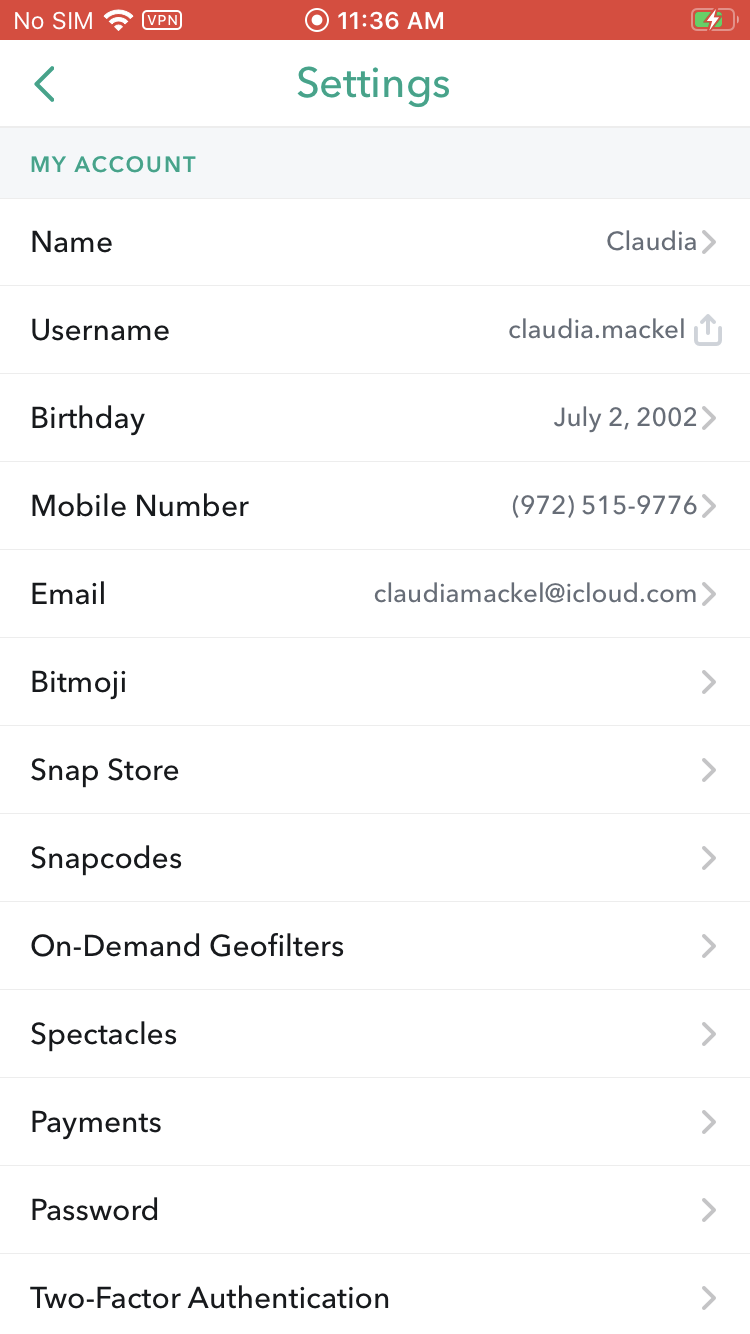Screen dimensions: 750x1334
Task: Tap the share icon next to username
Action: pyautogui.click(x=708, y=330)
